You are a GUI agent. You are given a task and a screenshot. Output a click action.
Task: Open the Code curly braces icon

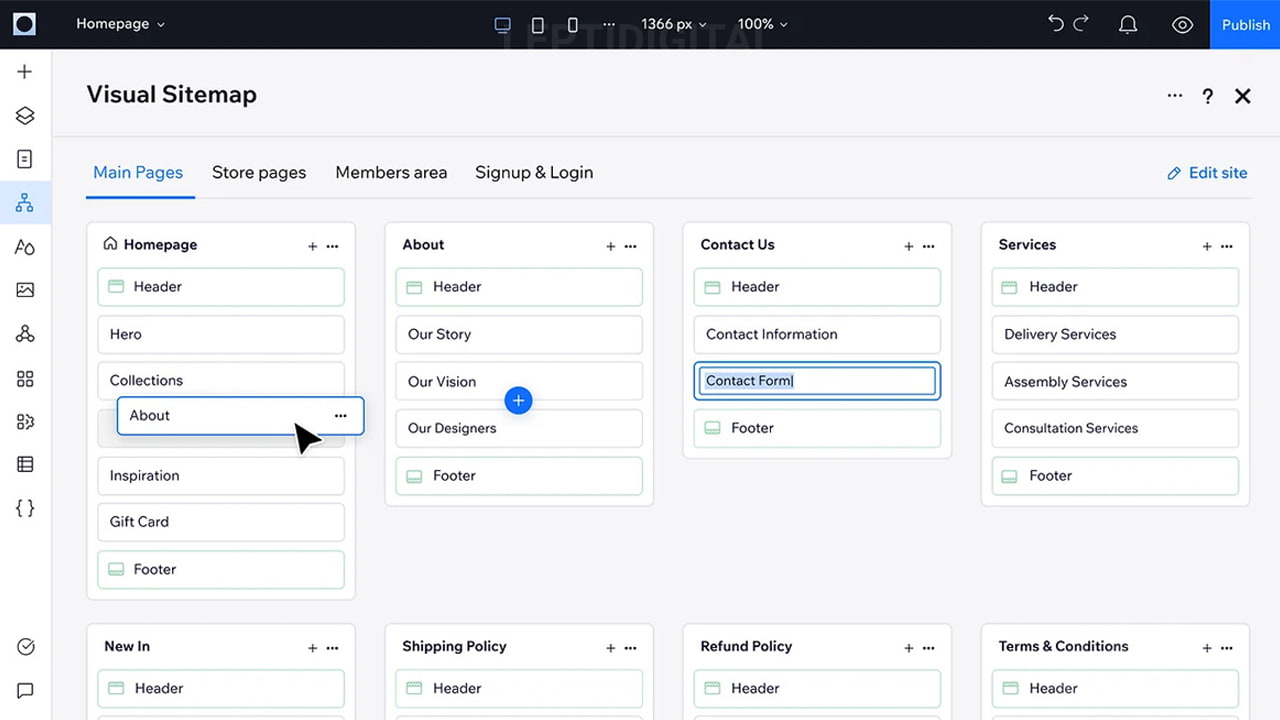coord(25,508)
